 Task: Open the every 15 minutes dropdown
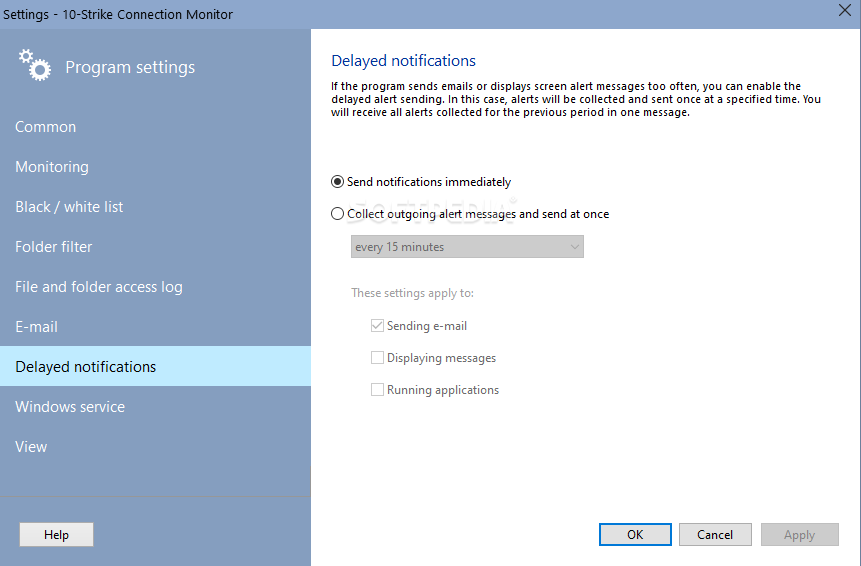tap(467, 246)
